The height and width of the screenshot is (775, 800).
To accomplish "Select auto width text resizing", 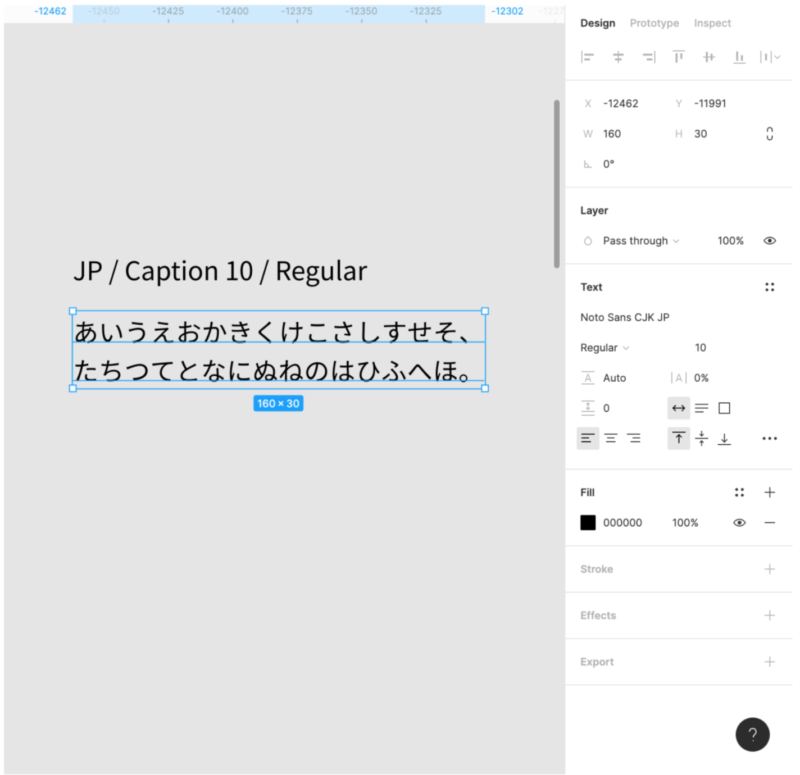I will (x=678, y=408).
